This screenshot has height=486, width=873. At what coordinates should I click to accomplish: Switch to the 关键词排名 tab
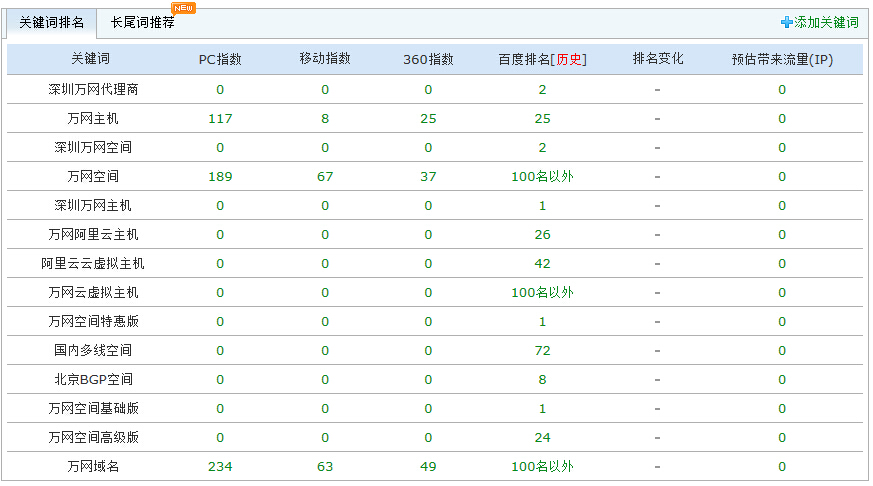[x=51, y=23]
